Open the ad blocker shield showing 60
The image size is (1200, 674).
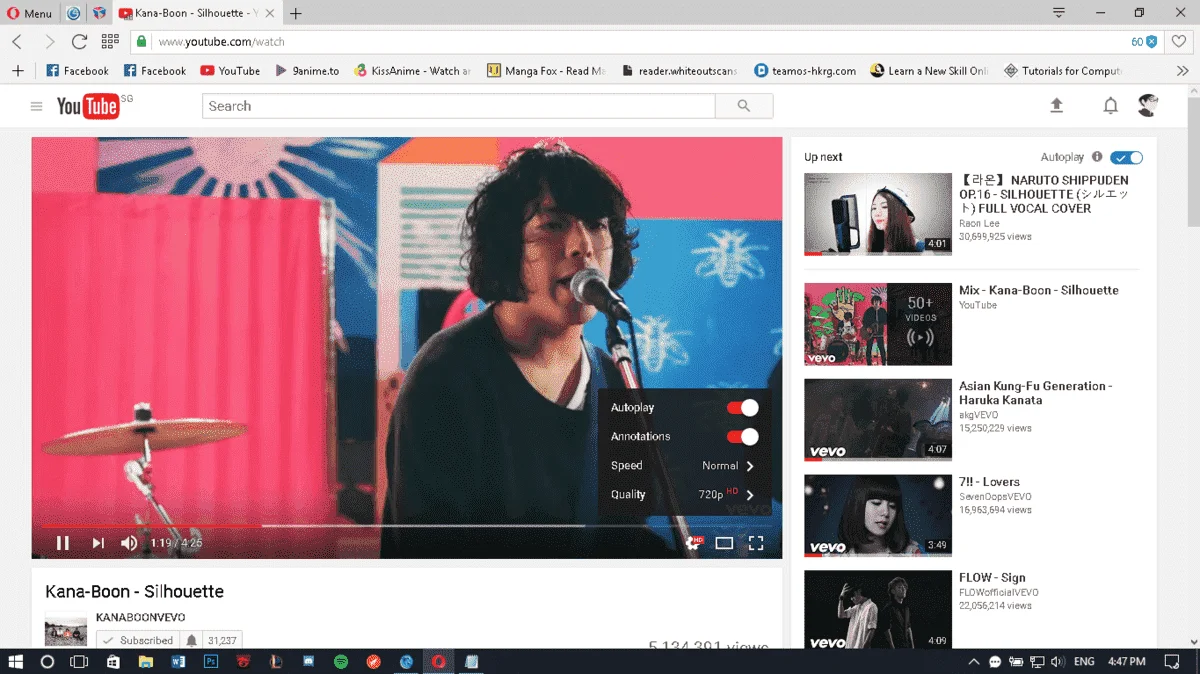[x=1144, y=42]
